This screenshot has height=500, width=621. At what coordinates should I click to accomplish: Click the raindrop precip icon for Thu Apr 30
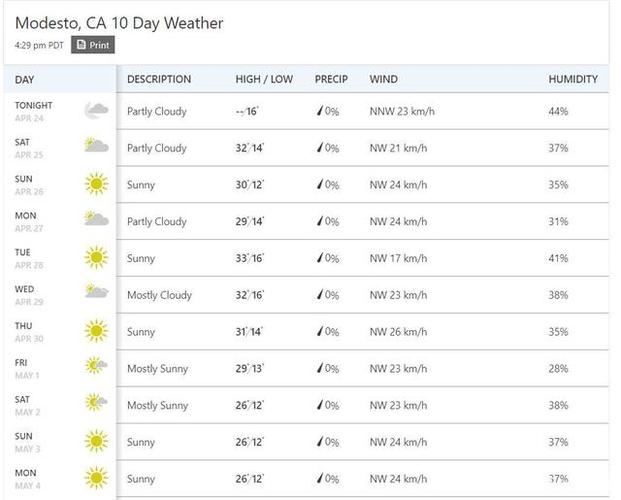[x=320, y=332]
